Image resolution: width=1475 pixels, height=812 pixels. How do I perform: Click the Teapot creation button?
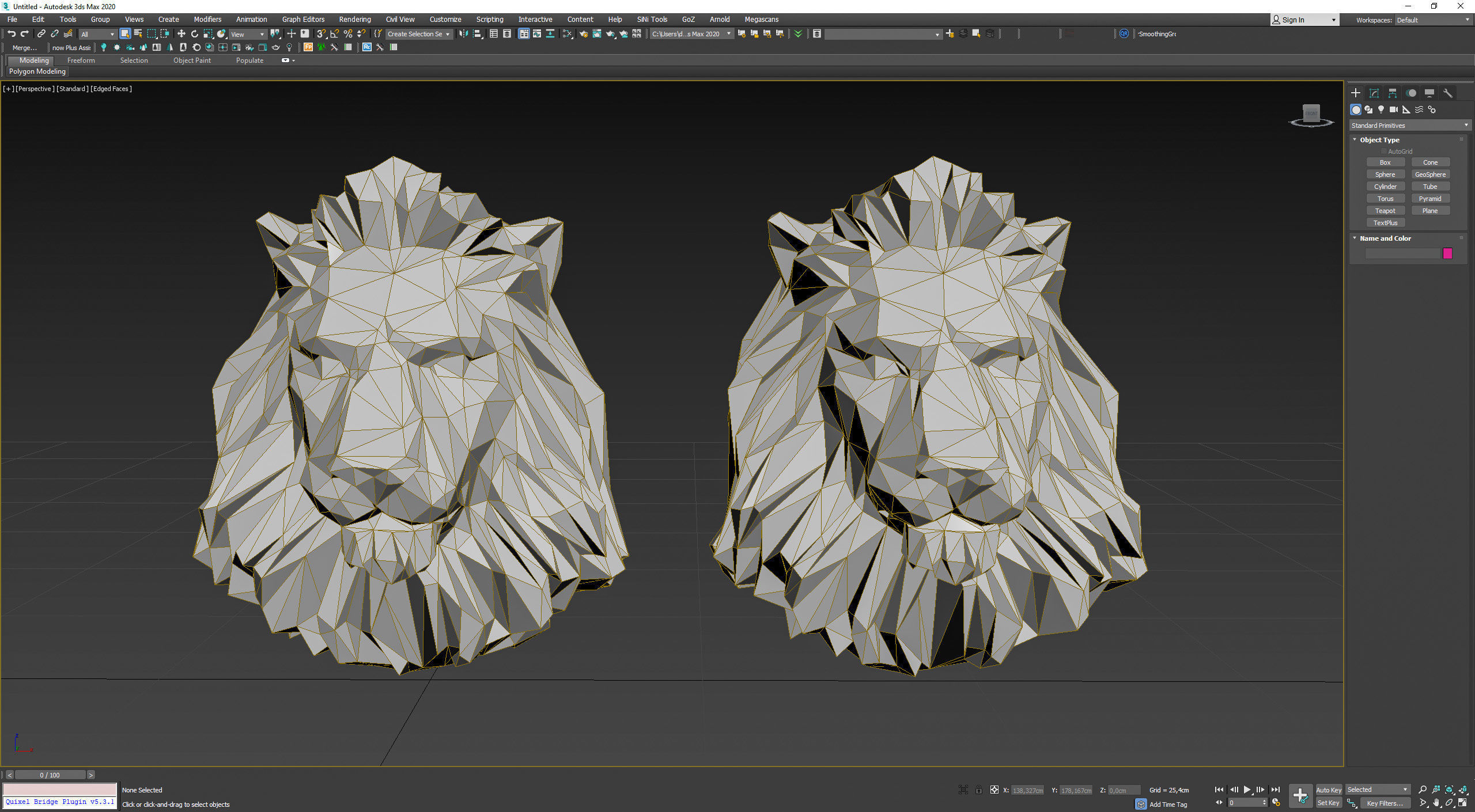coord(1386,210)
